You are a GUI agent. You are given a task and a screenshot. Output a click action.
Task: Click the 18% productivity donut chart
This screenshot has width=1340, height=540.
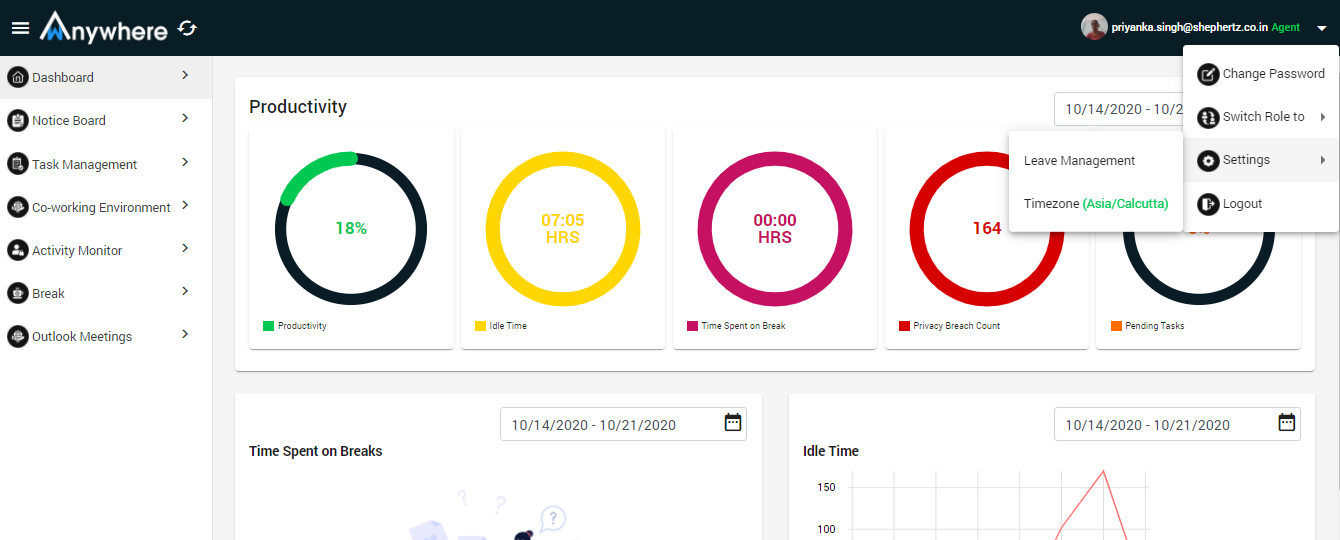351,228
